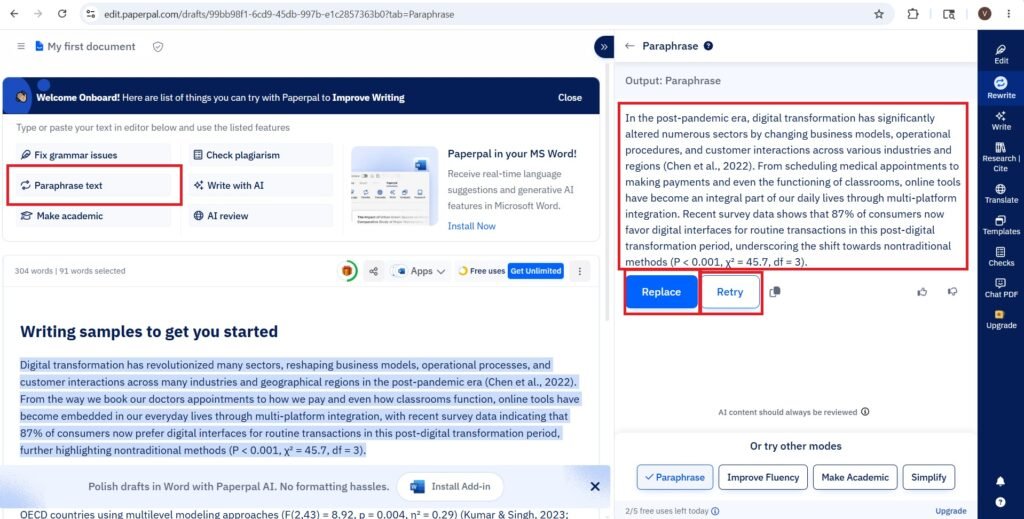Screen dimensions: 1024x519
Task: Click Fix grammar issues feature
Action: (93, 155)
